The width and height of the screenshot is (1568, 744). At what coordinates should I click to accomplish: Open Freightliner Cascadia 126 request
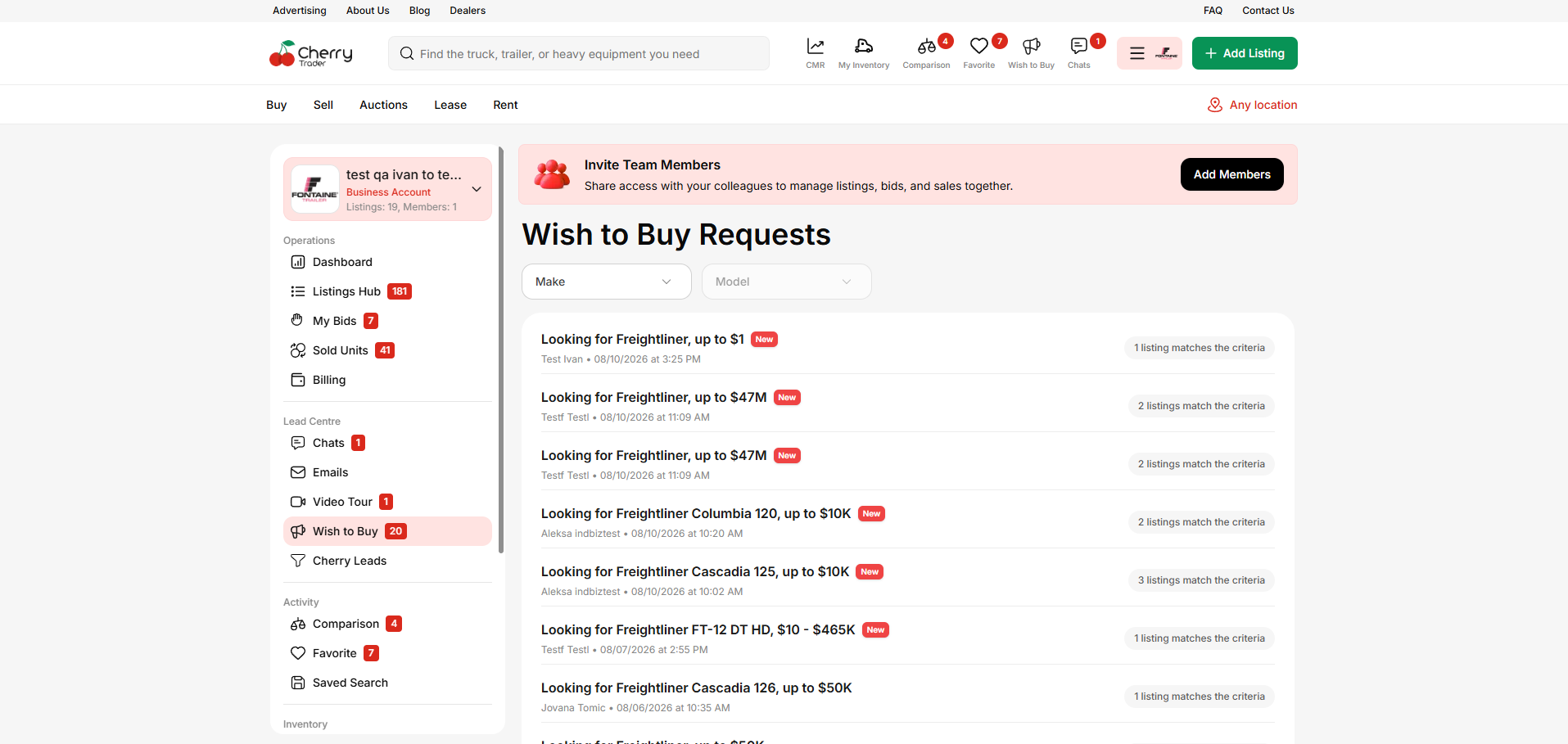click(x=697, y=688)
